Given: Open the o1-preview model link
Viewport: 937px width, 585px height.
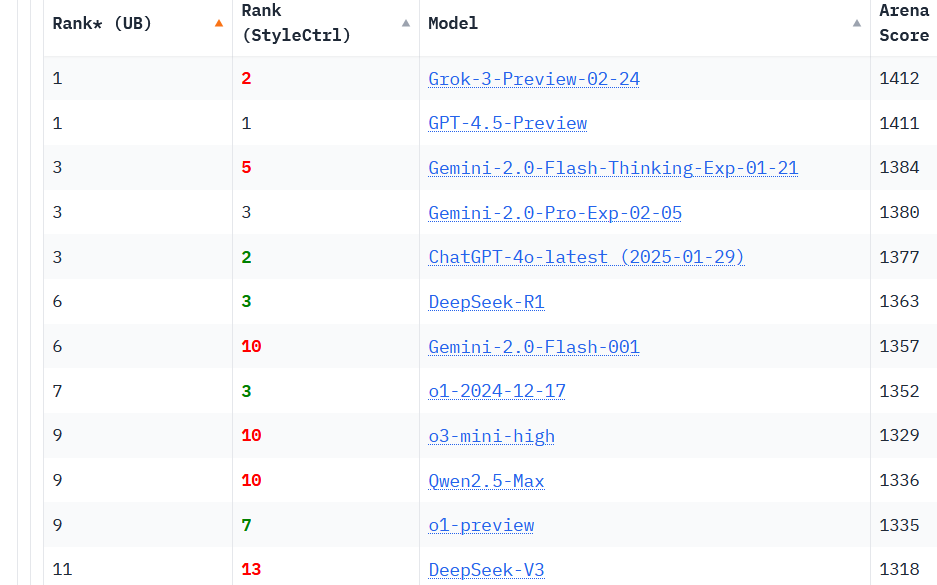Looking at the screenshot, I should point(481,525).
